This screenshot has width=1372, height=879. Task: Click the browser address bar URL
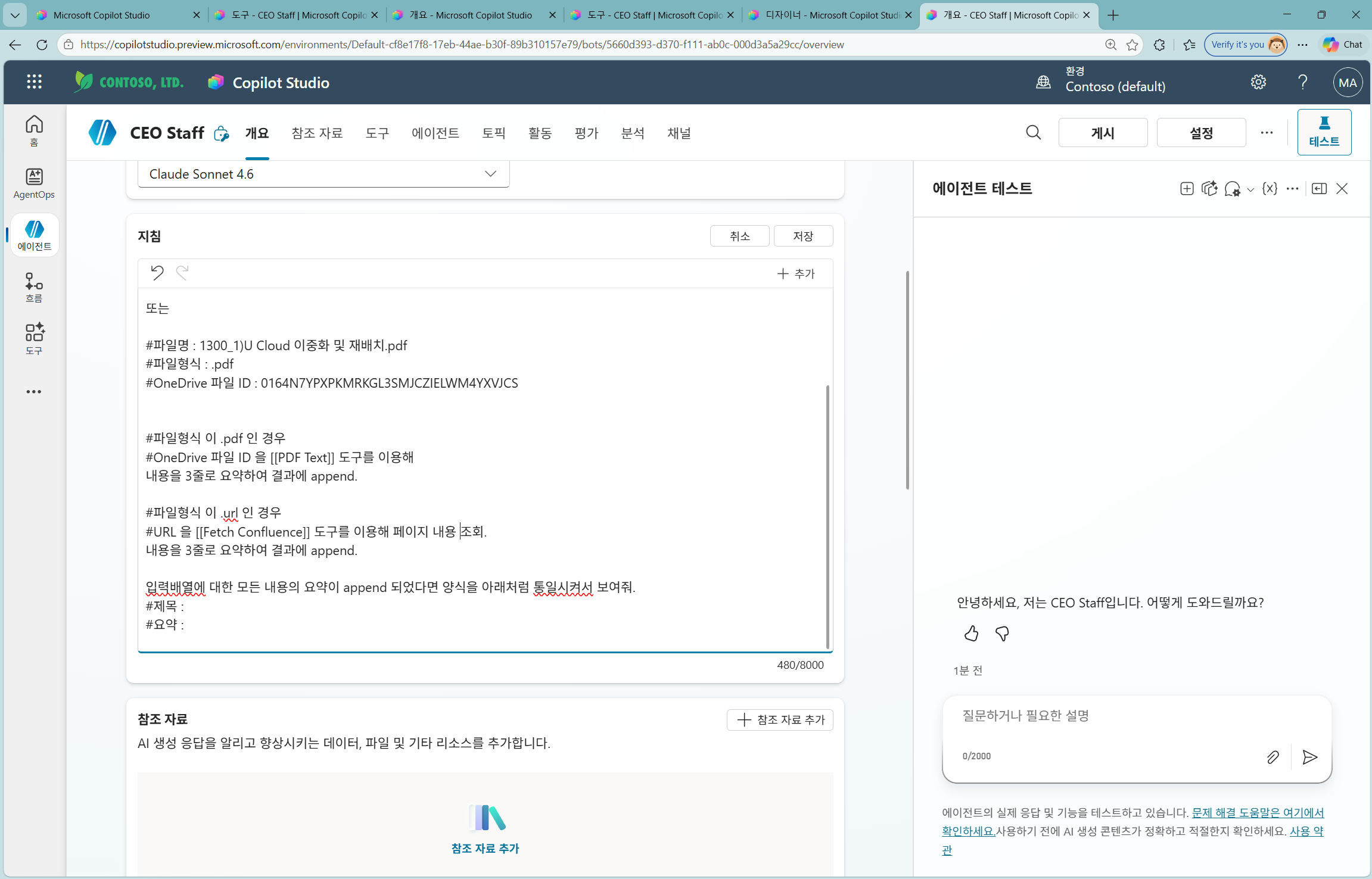point(462,45)
